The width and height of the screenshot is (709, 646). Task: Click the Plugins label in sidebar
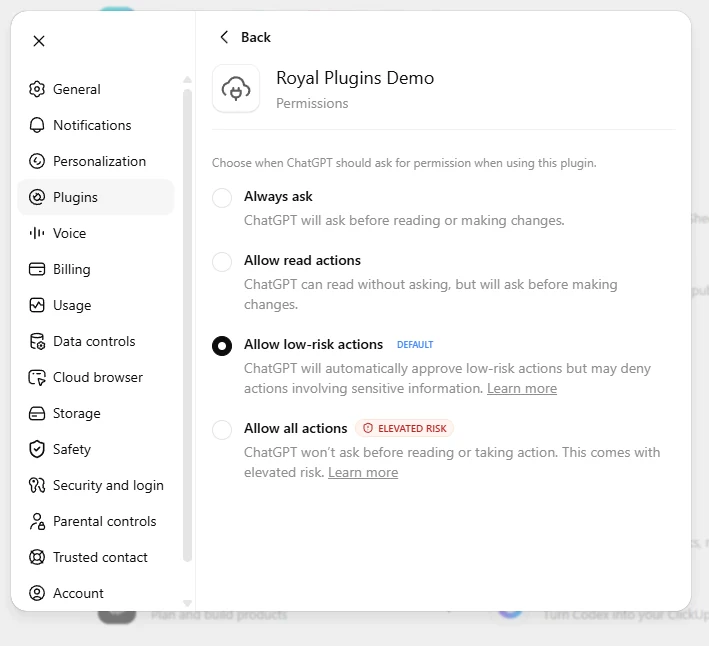(75, 198)
